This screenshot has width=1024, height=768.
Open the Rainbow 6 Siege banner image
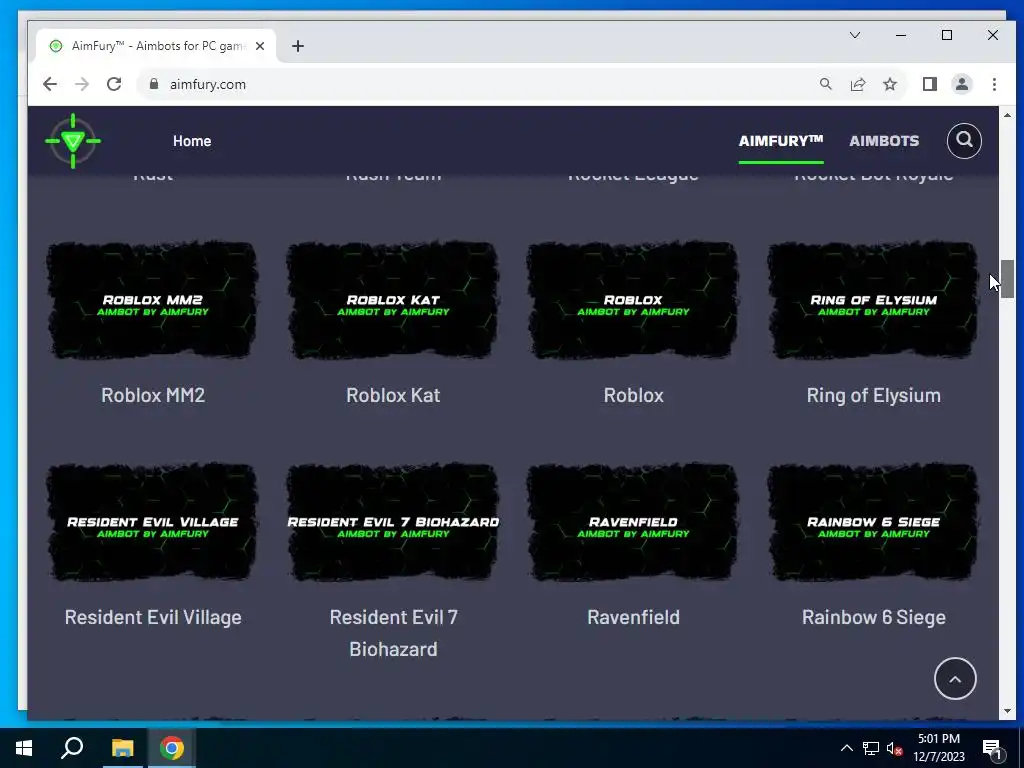point(874,522)
